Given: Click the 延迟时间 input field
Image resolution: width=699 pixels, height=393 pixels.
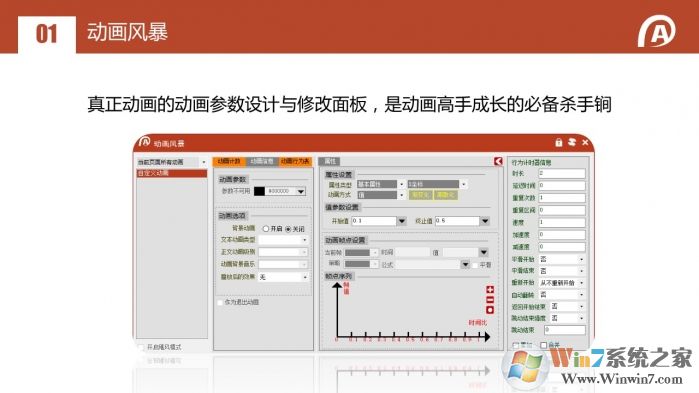Looking at the screenshot, I should click(562, 185).
